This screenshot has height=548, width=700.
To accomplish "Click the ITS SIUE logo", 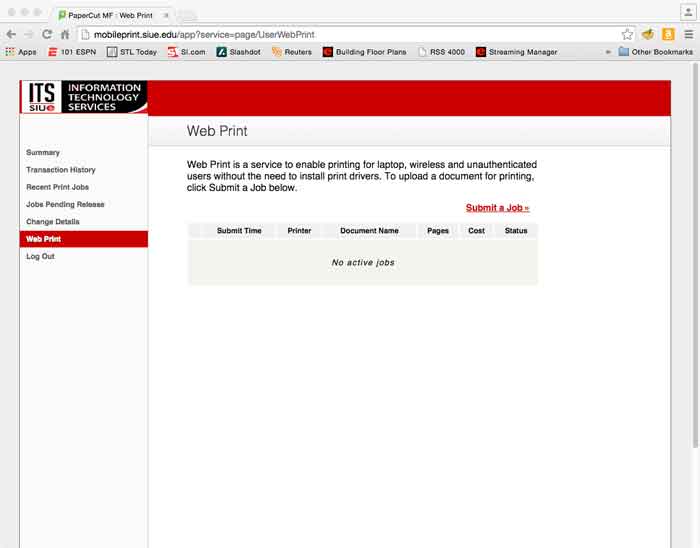I will (x=84, y=97).
